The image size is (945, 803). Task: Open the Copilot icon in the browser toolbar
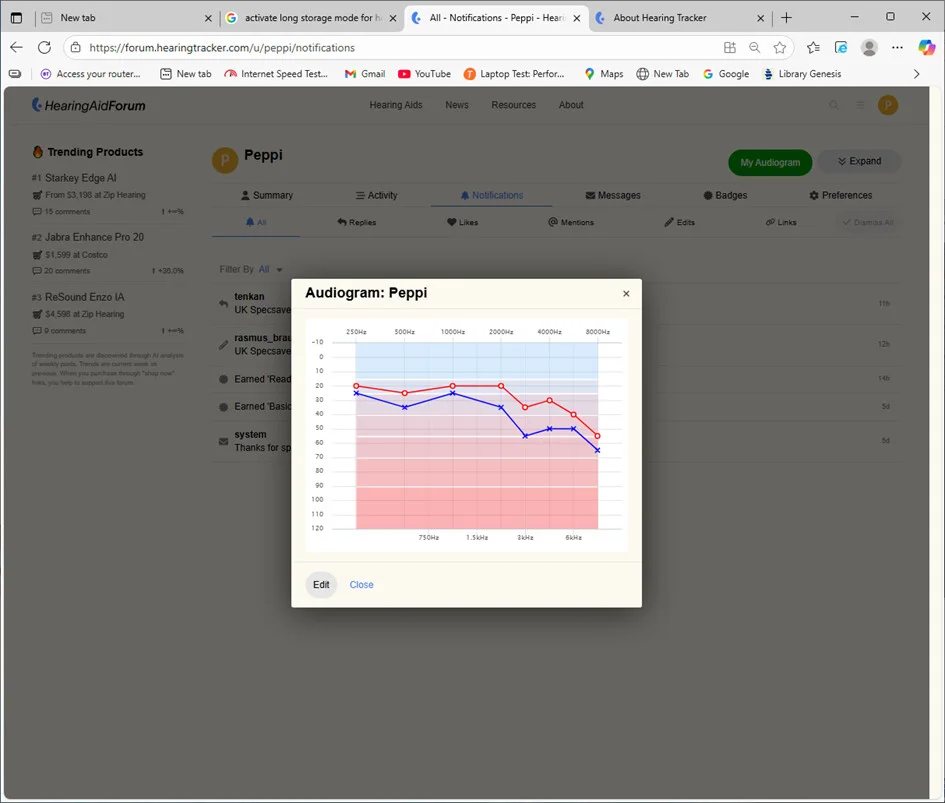926,48
